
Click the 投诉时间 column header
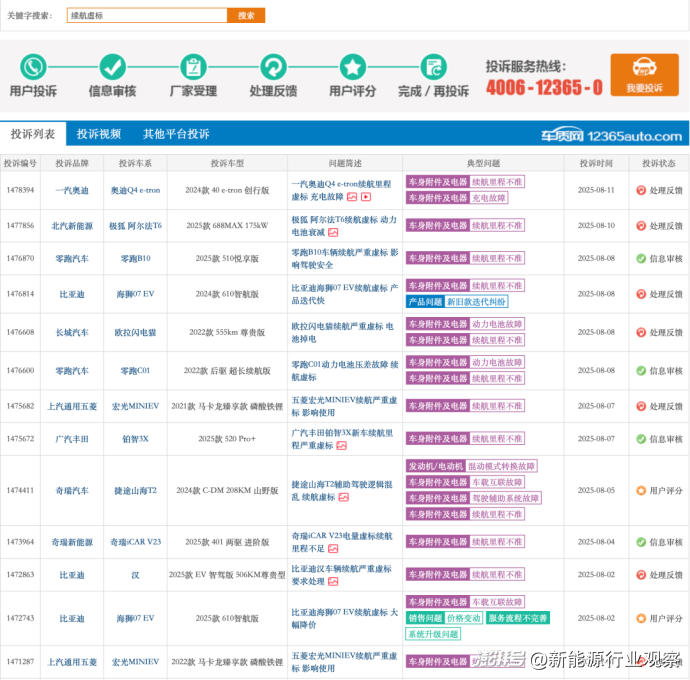[596, 163]
